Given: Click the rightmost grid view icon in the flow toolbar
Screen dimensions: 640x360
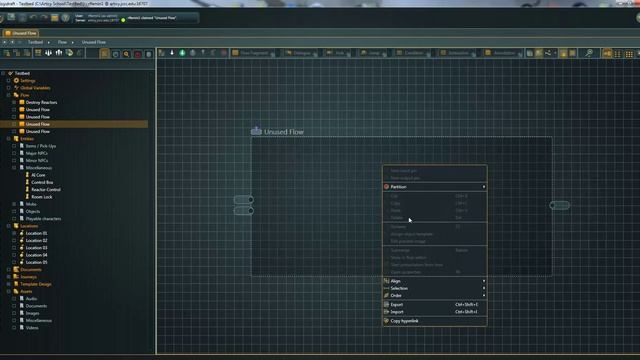Looking at the screenshot, I should (629, 53).
